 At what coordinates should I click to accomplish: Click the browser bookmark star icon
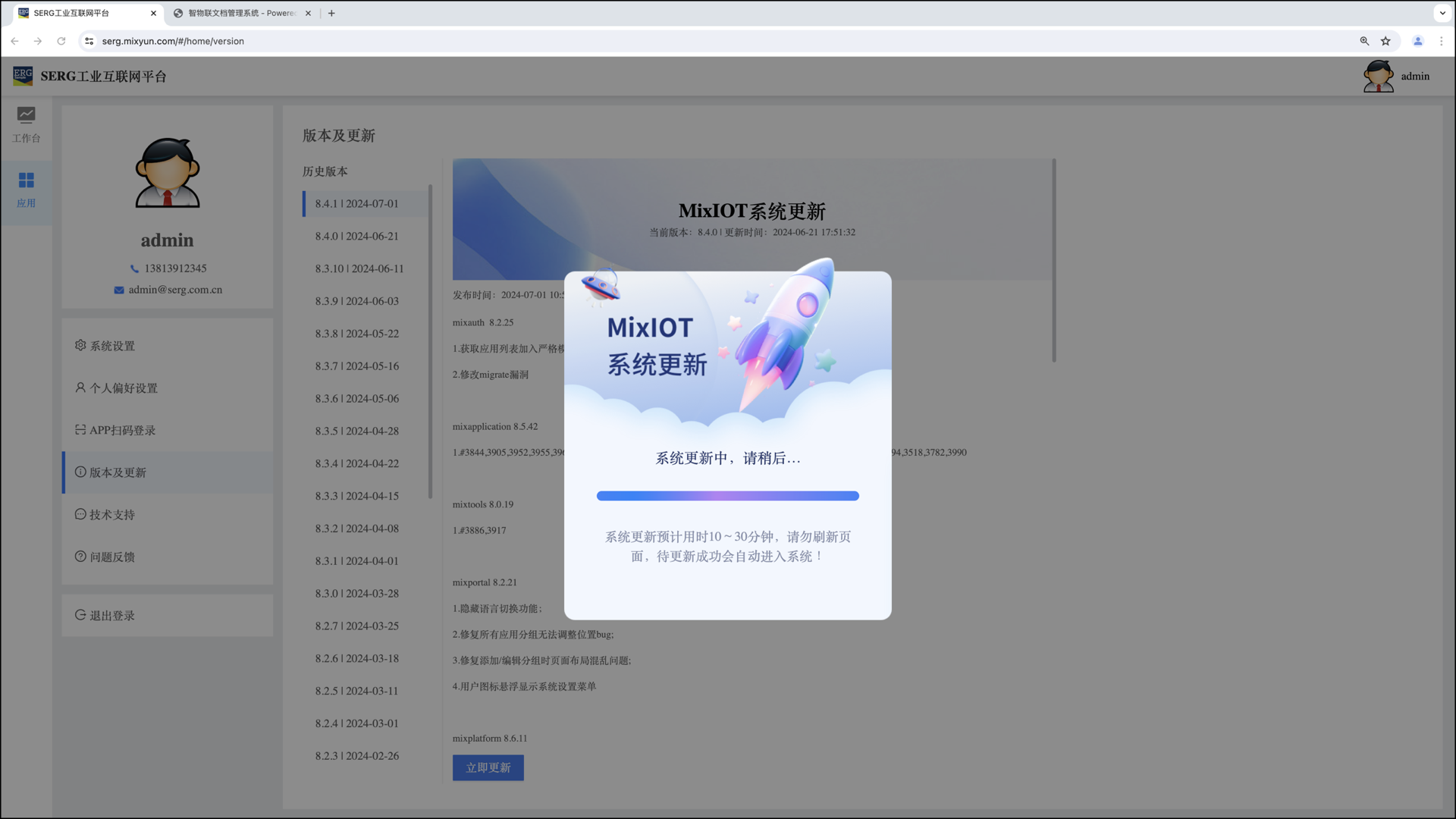[x=1385, y=41]
